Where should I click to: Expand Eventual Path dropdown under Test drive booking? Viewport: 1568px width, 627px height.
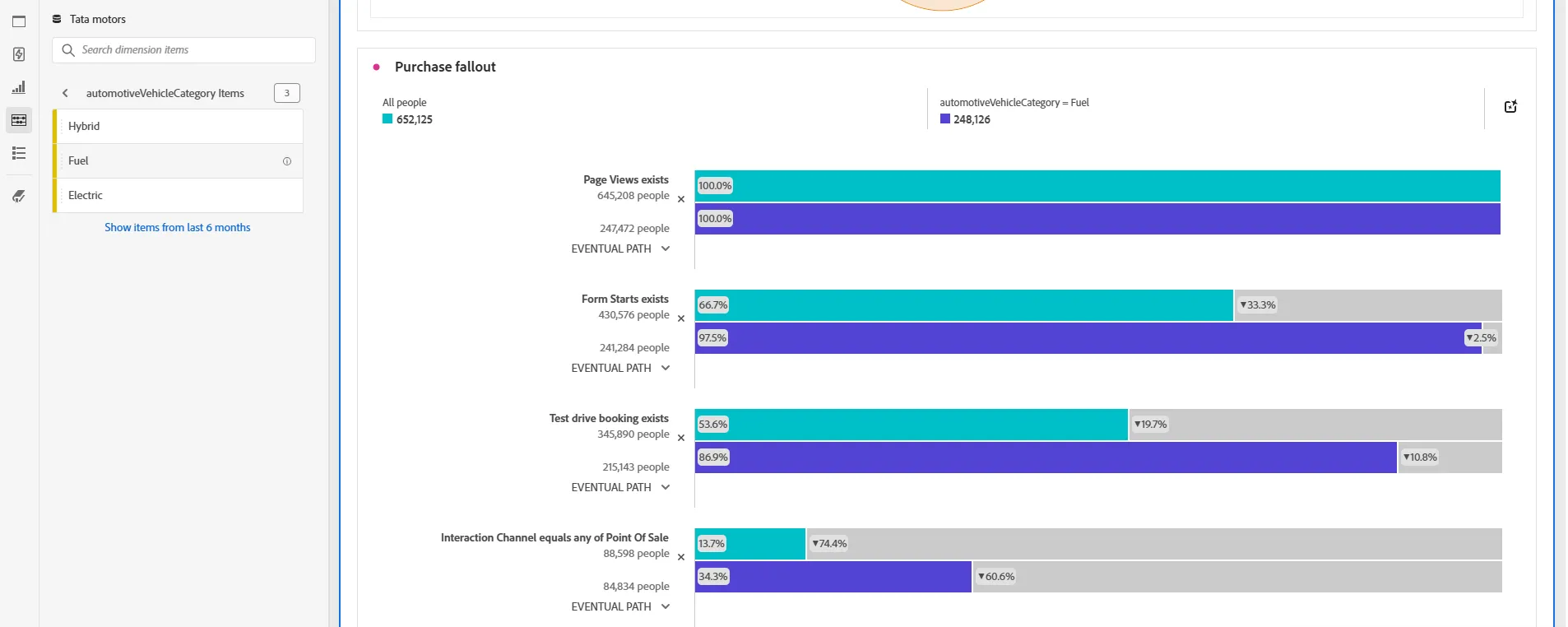click(621, 487)
